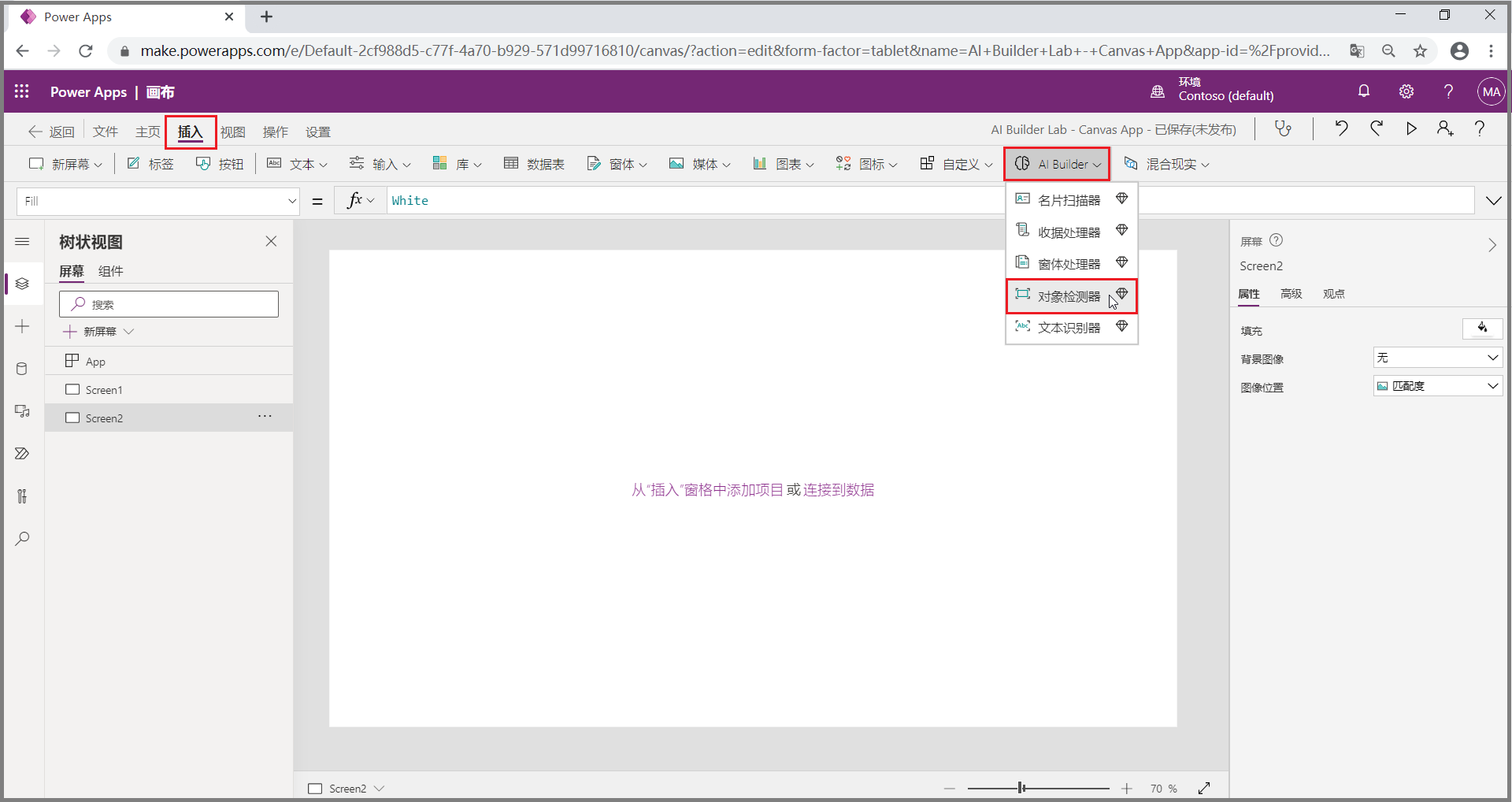Image resolution: width=1512 pixels, height=802 pixels.
Task: Insert a 数据表 data table
Action: [535, 164]
